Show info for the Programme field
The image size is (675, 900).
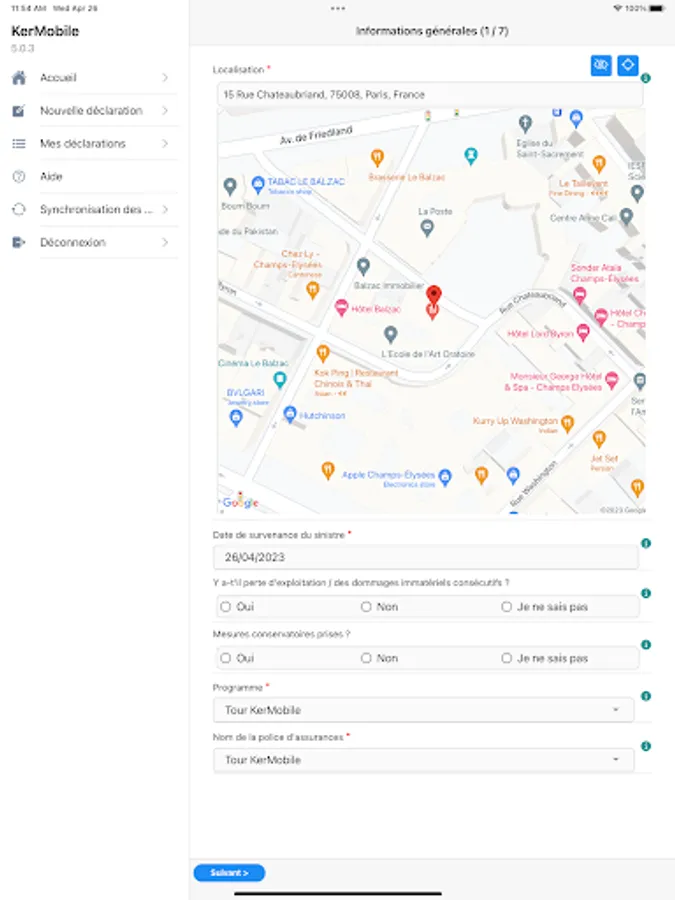coord(646,696)
